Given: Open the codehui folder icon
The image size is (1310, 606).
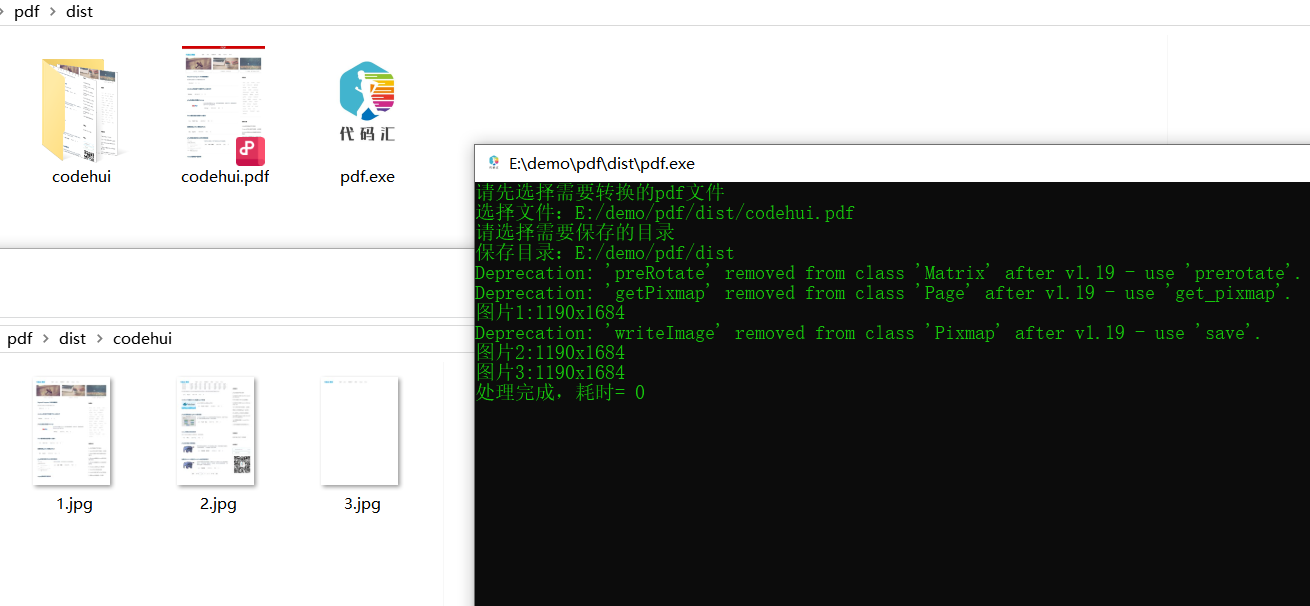Looking at the screenshot, I should pyautogui.click(x=80, y=110).
